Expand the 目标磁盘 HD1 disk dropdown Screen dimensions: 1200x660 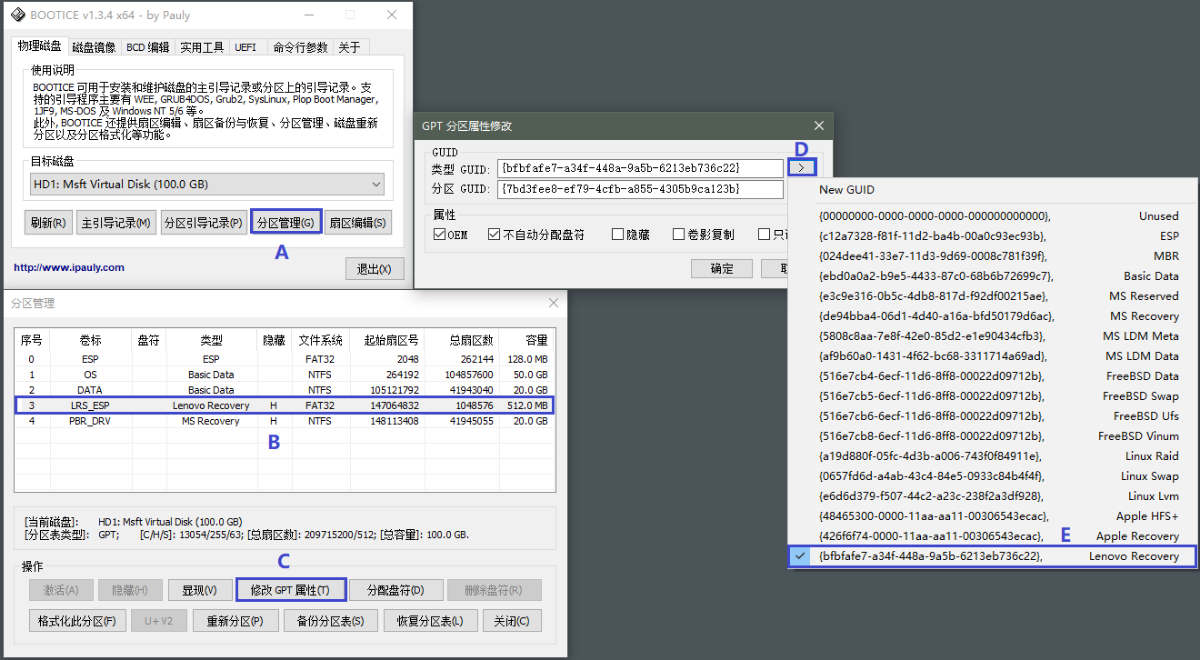pos(207,184)
